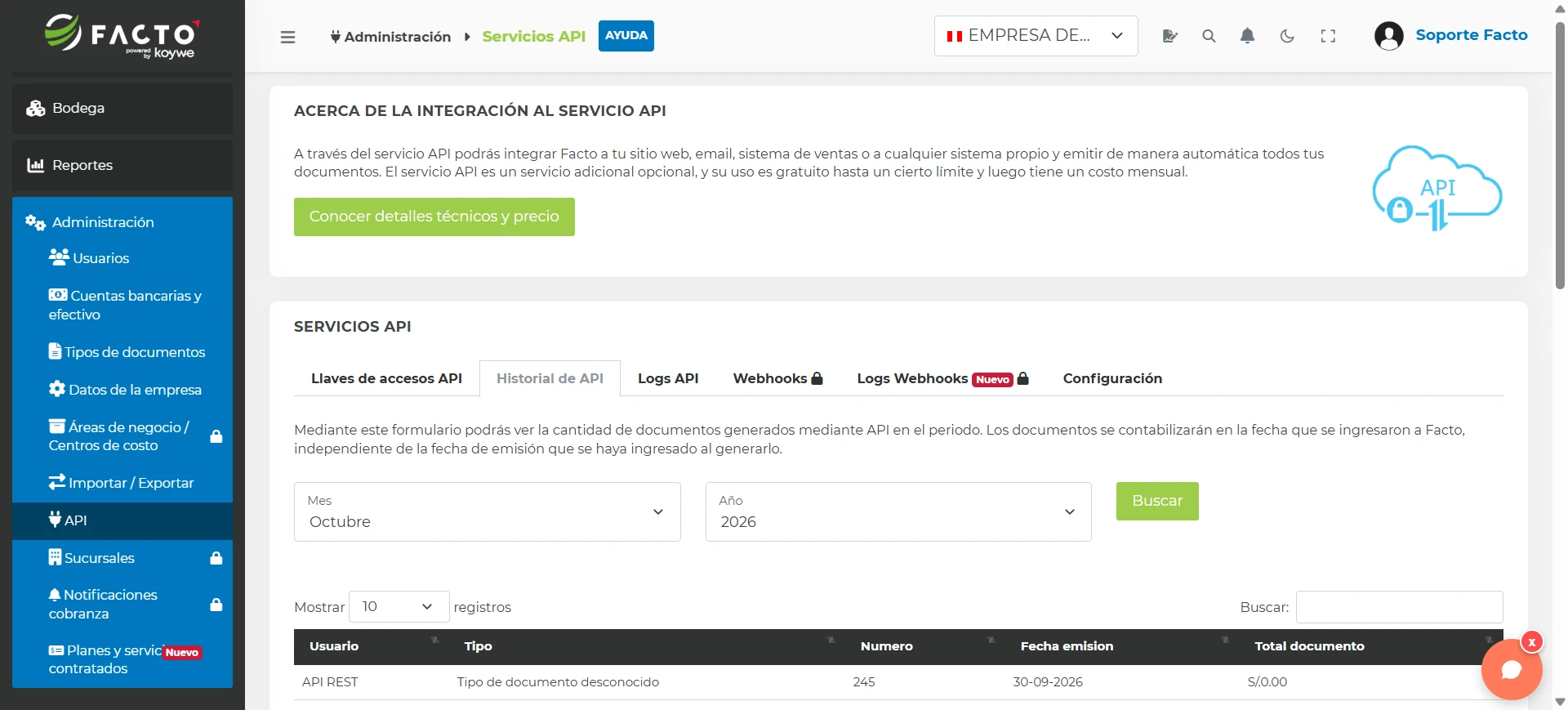Select API in sidebar

[122, 520]
